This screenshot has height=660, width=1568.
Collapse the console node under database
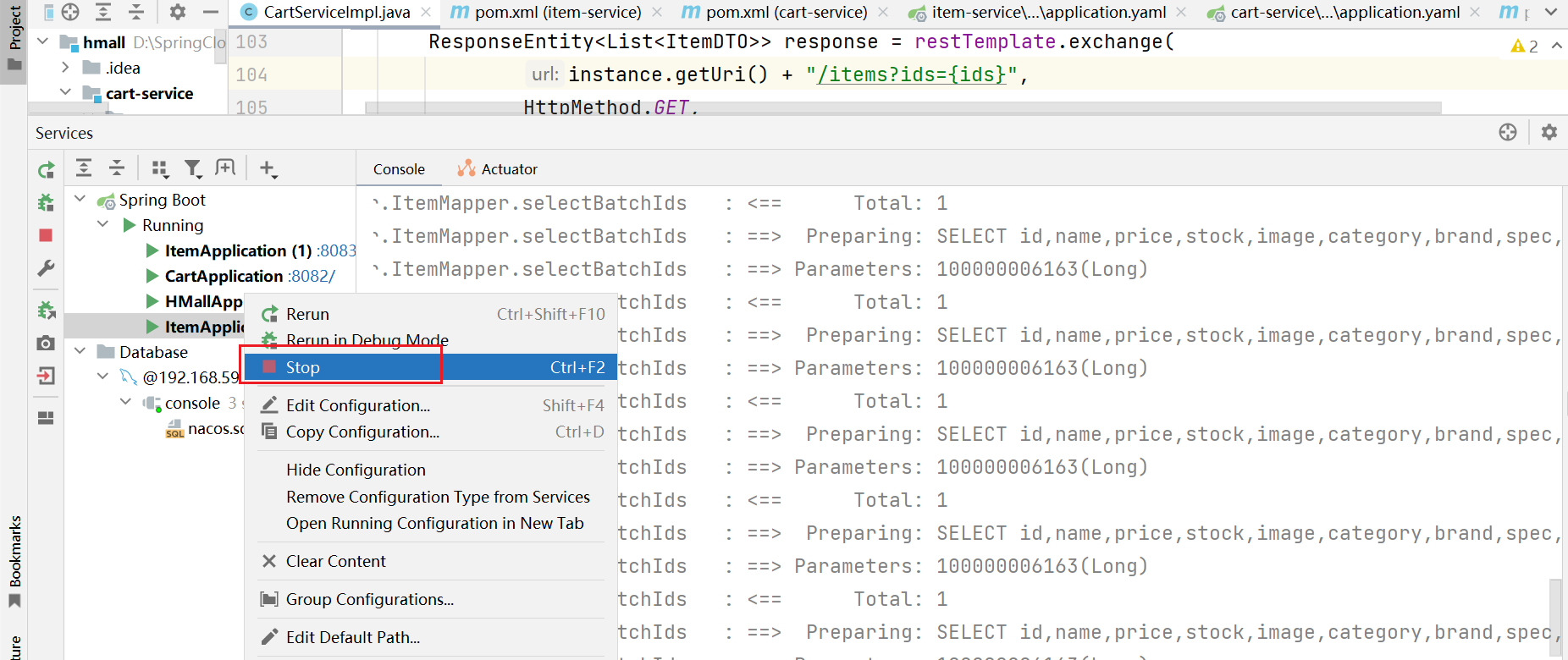click(x=126, y=402)
